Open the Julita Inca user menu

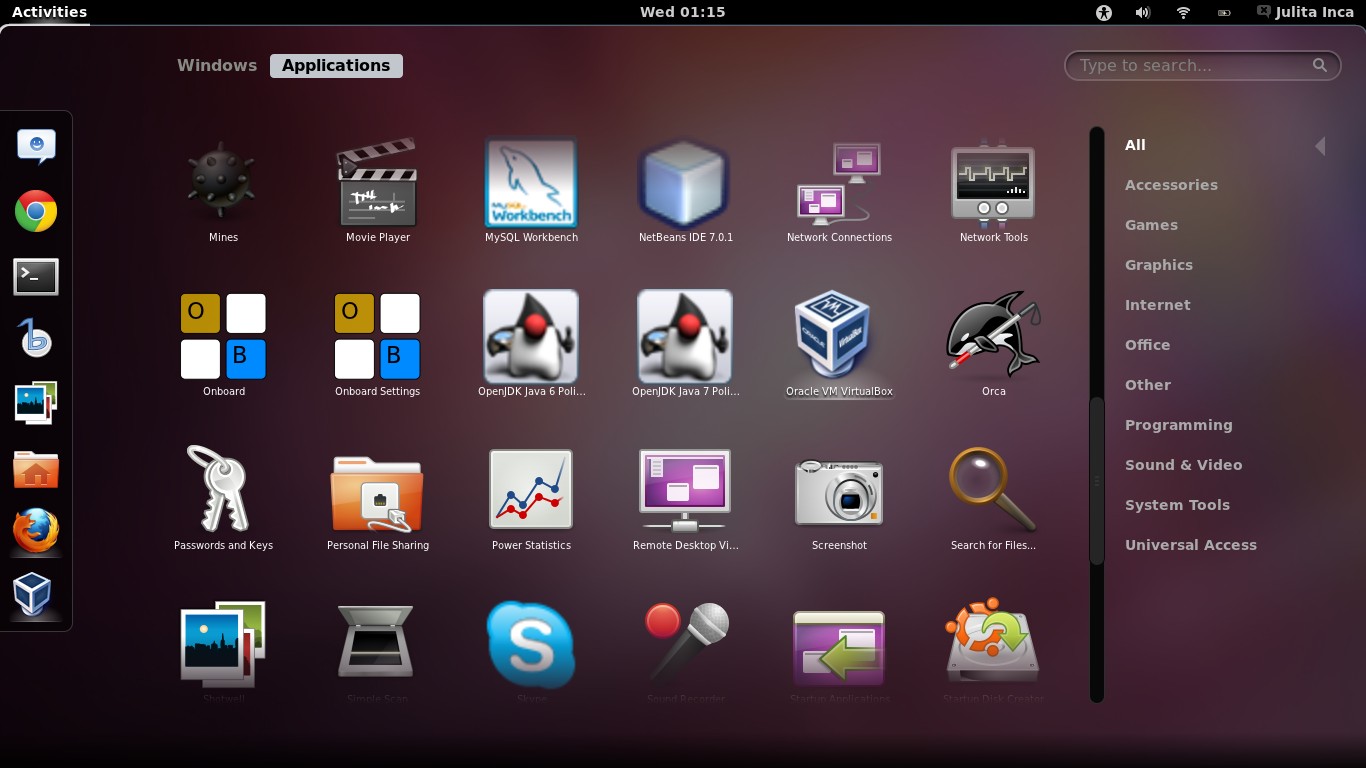(x=1305, y=12)
